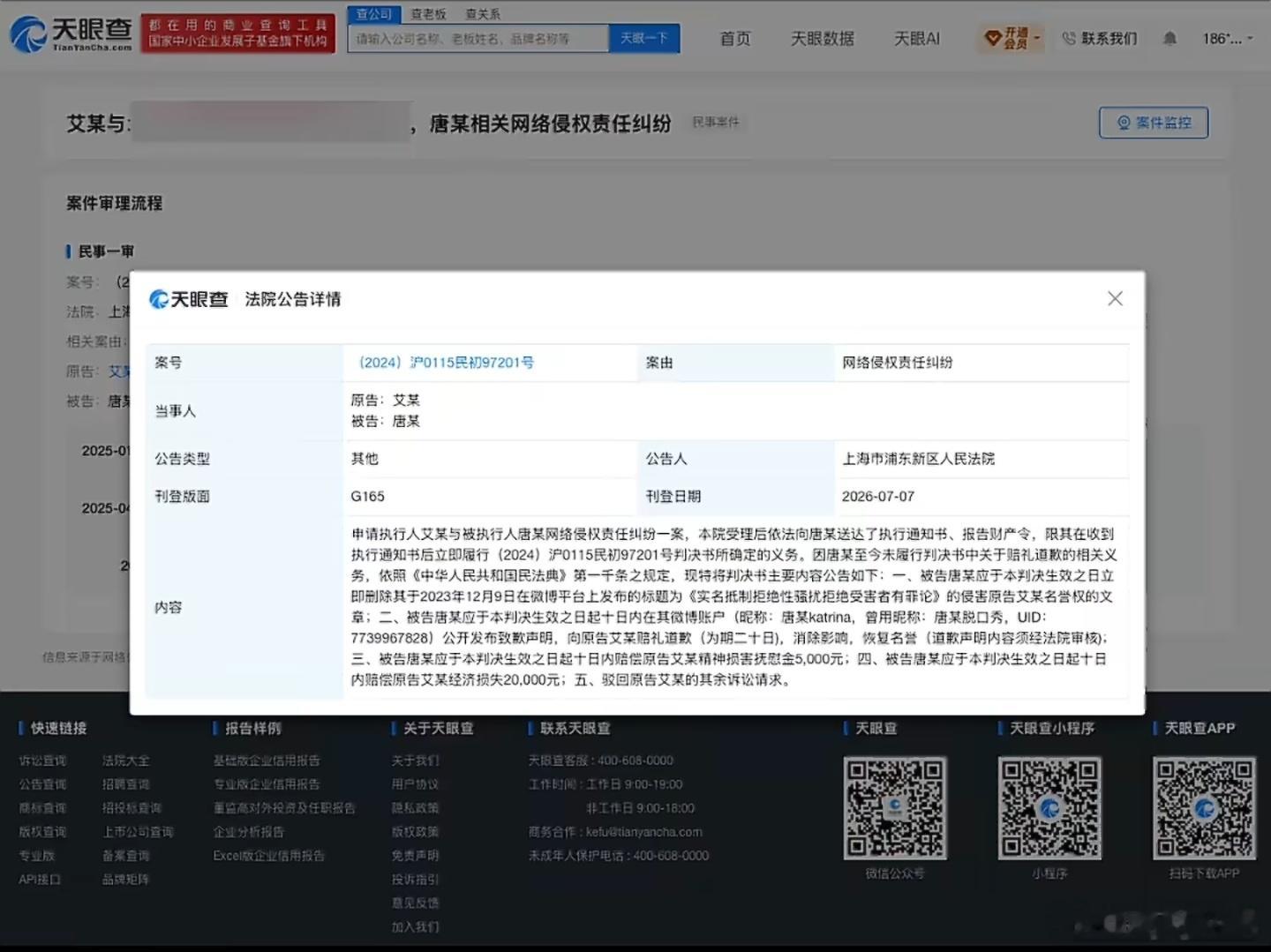The image size is (1271, 952).
Task: Select the 刊登日期 value 2026-07-07
Action: pyautogui.click(x=878, y=497)
